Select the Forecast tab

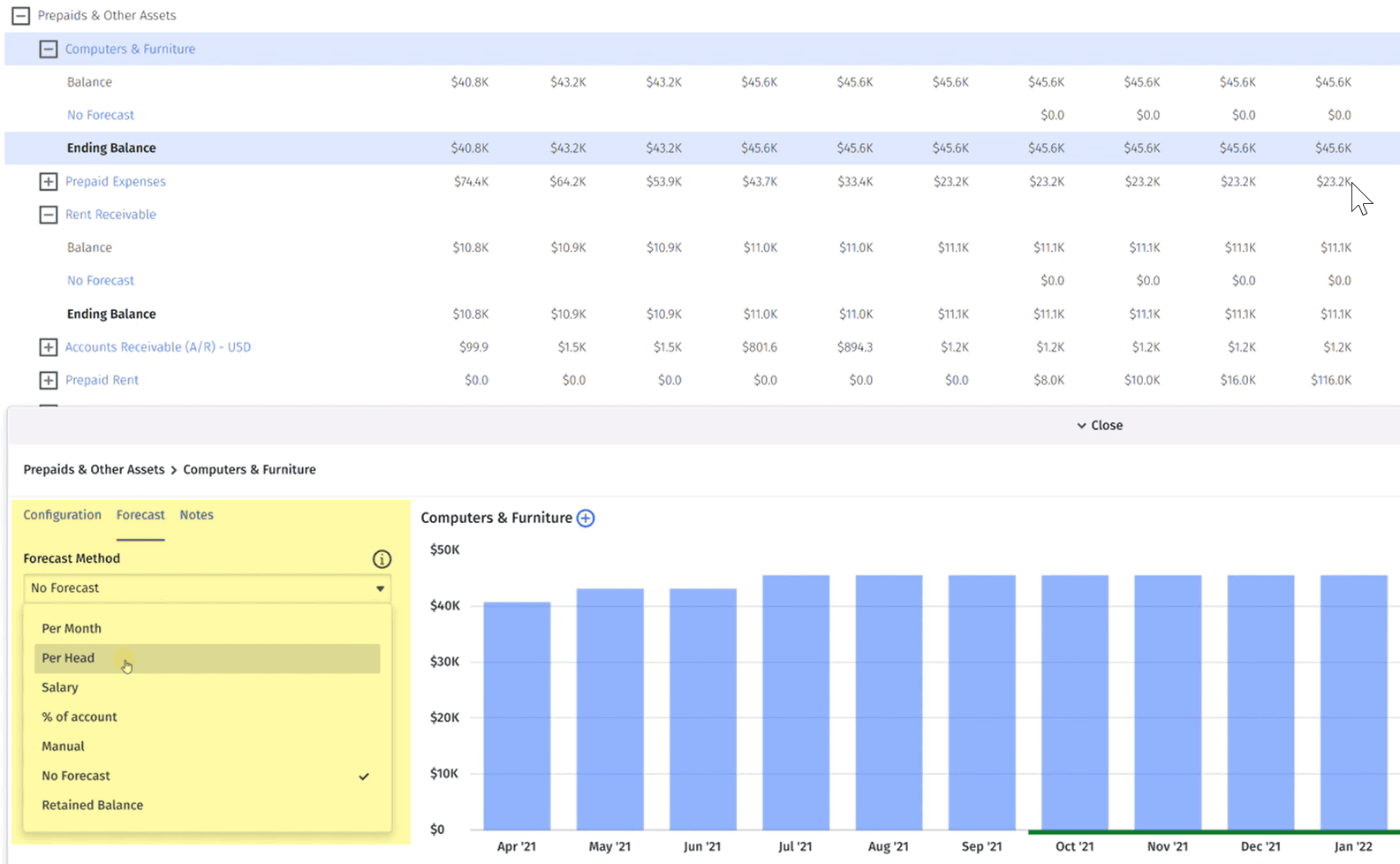[x=140, y=515]
